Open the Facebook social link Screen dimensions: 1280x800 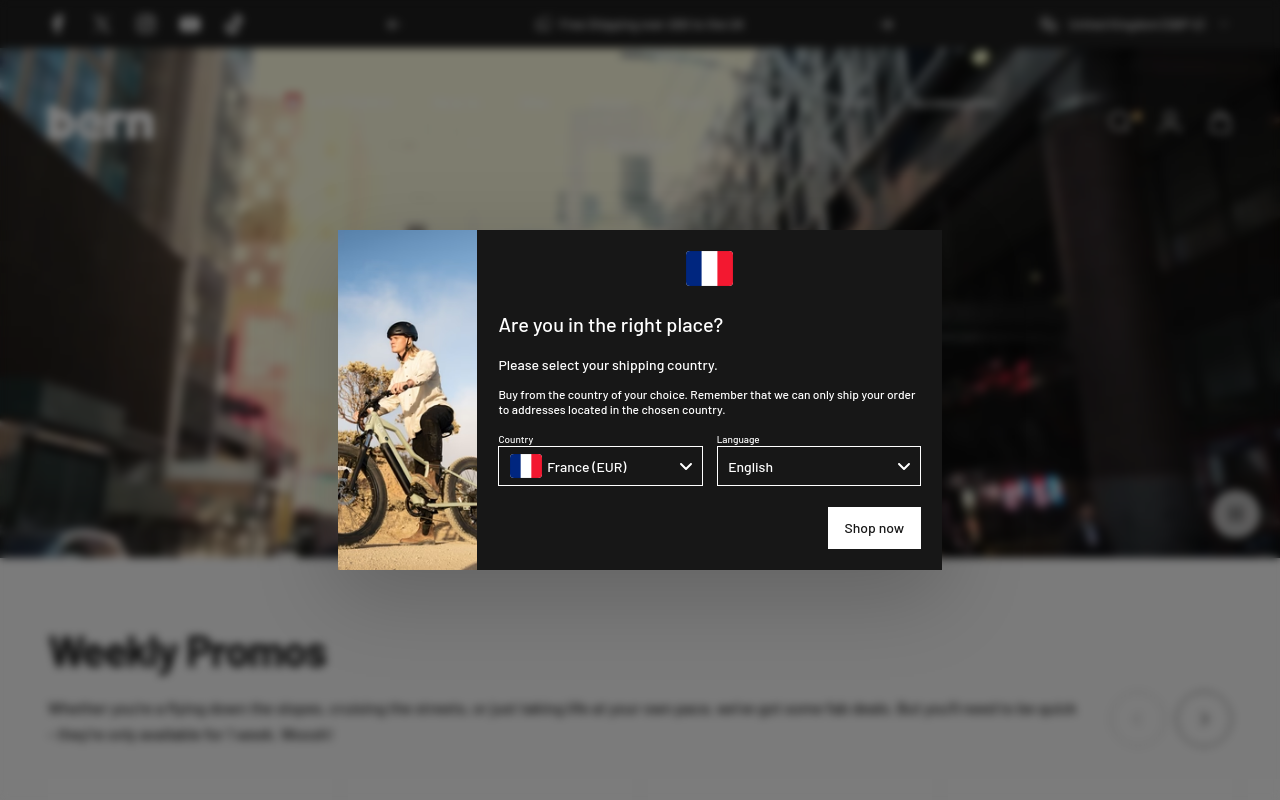coord(58,24)
